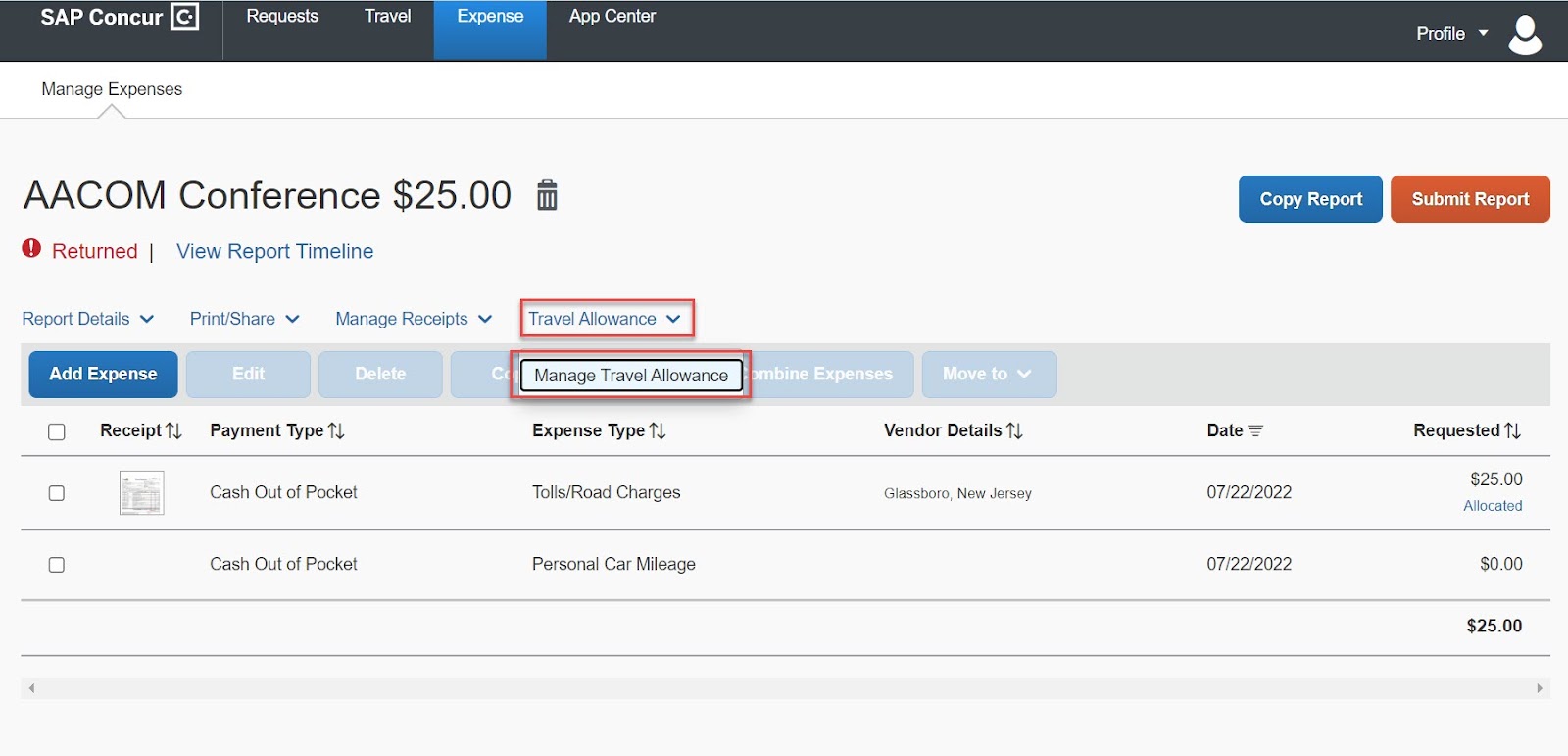Select Manage Travel Allowance menu item
Viewport: 1568px width, 756px height.
pos(631,376)
